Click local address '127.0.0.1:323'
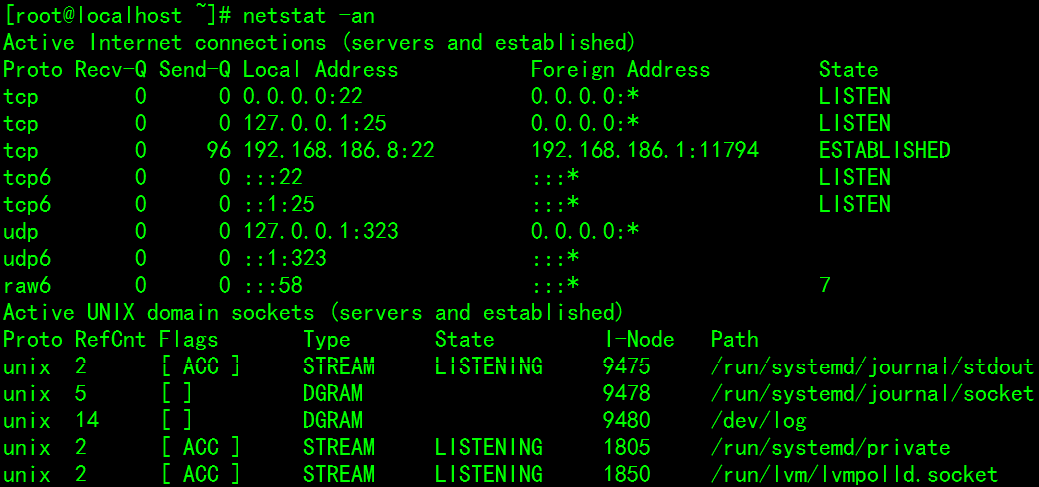Screen dimensions: 1039x487 321,231
